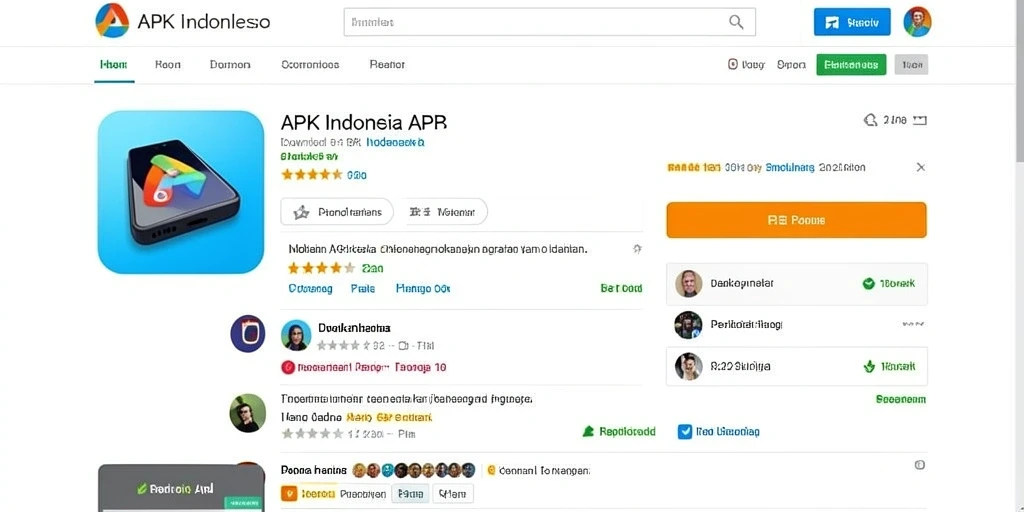
Task: Click green download arrow in "R:20" row
Action: click(869, 366)
